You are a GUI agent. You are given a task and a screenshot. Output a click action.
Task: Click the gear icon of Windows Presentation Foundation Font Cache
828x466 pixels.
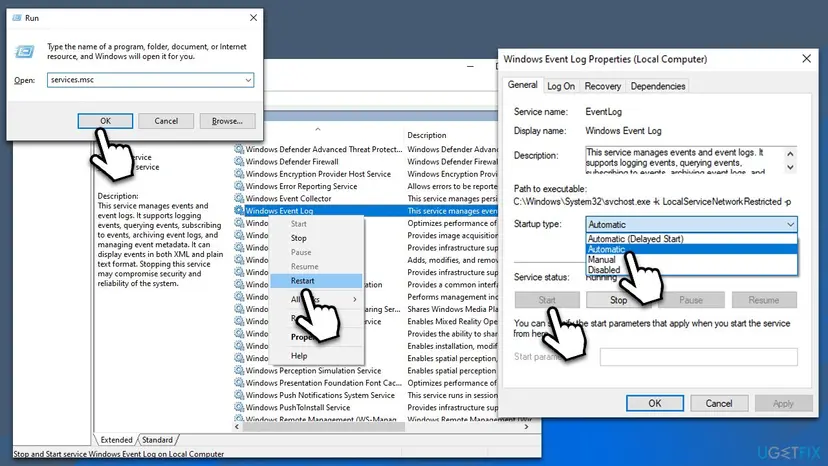[x=239, y=383]
